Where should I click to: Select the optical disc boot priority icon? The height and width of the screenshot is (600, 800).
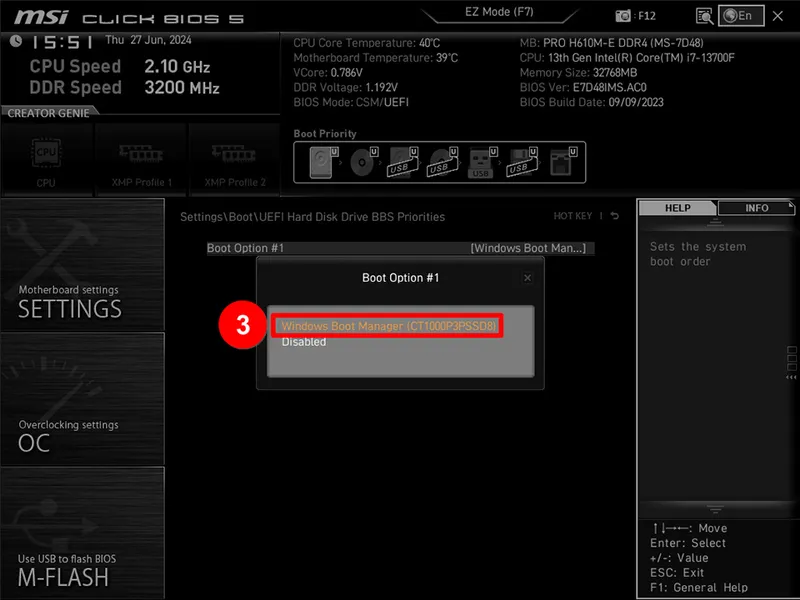point(363,162)
